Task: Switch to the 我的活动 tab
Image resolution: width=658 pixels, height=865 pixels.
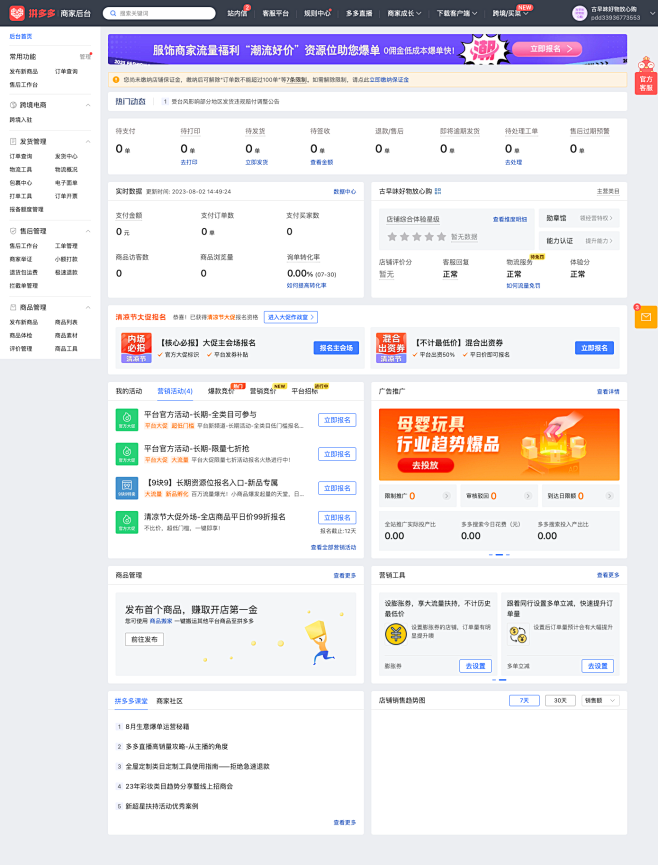Action: (129, 391)
